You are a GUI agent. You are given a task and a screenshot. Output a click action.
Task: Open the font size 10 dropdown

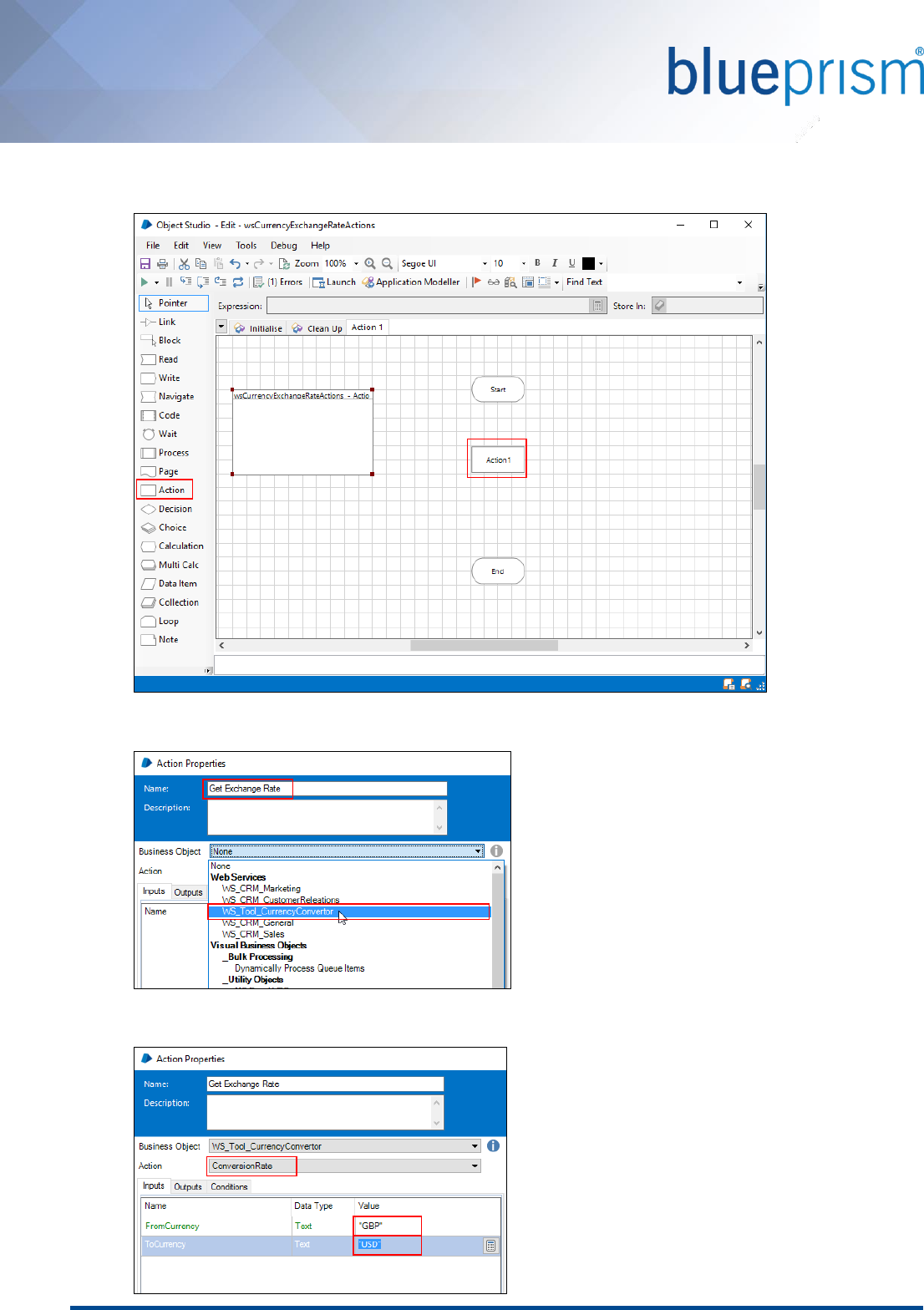point(524,264)
